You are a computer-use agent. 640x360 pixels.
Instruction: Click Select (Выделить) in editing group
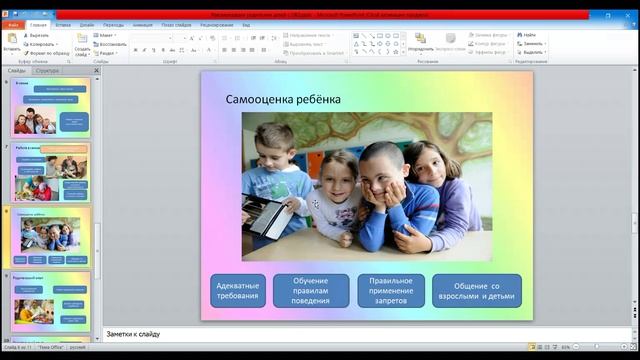pos(531,52)
